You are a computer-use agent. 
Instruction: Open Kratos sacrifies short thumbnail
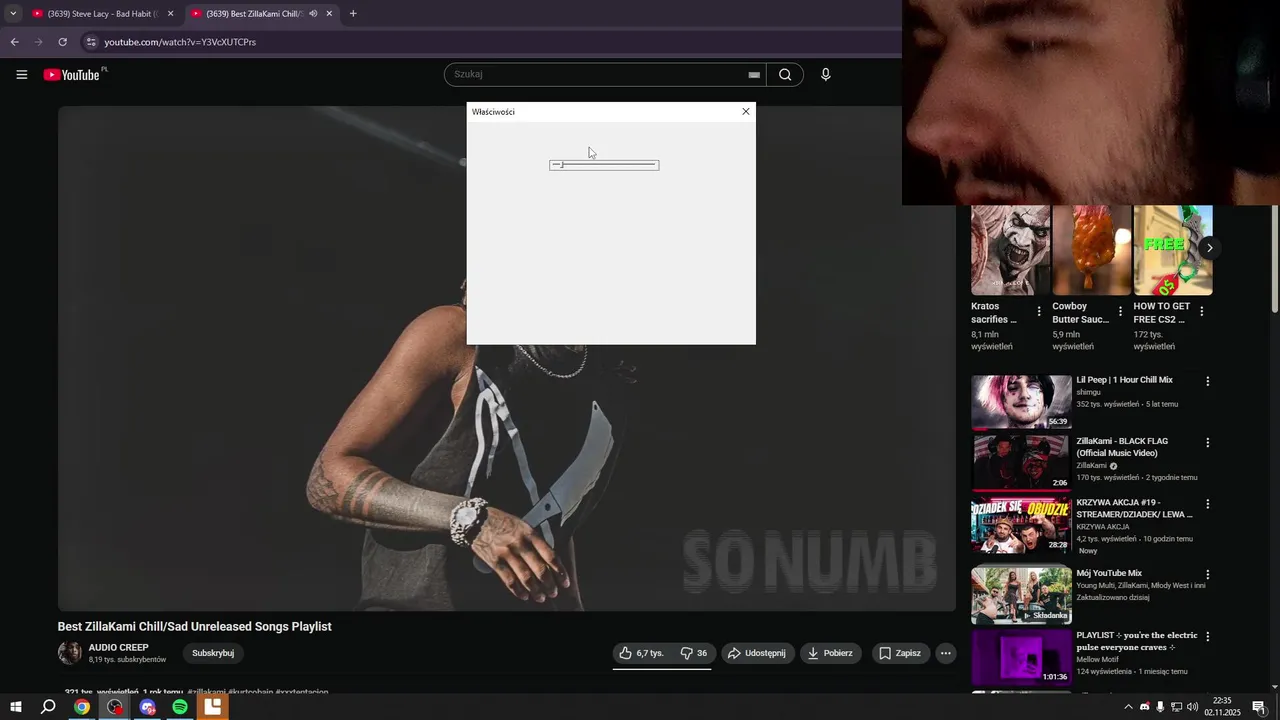tap(1010, 250)
